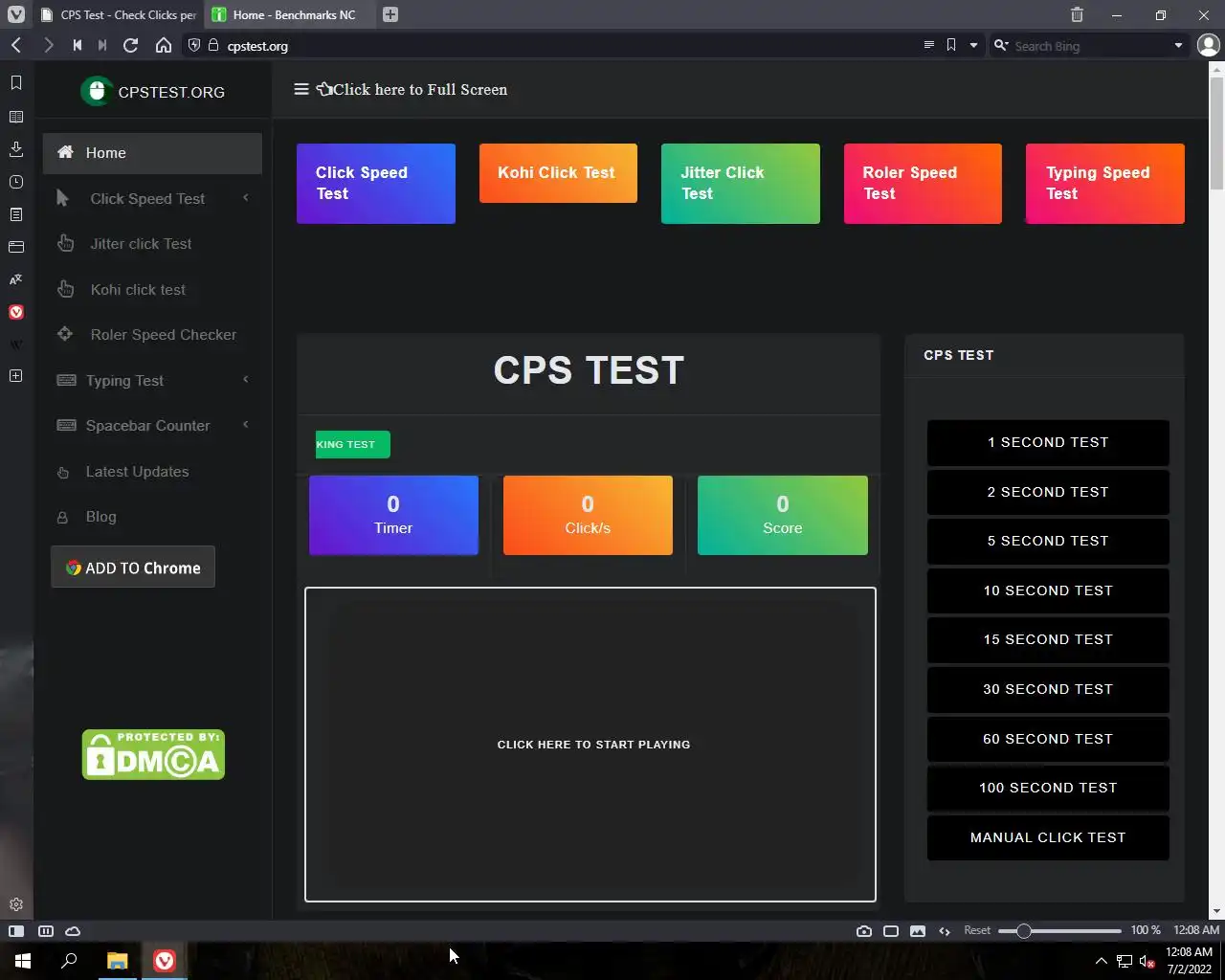Open the tracker shield icon
This screenshot has width=1225, height=980.
pos(193,45)
